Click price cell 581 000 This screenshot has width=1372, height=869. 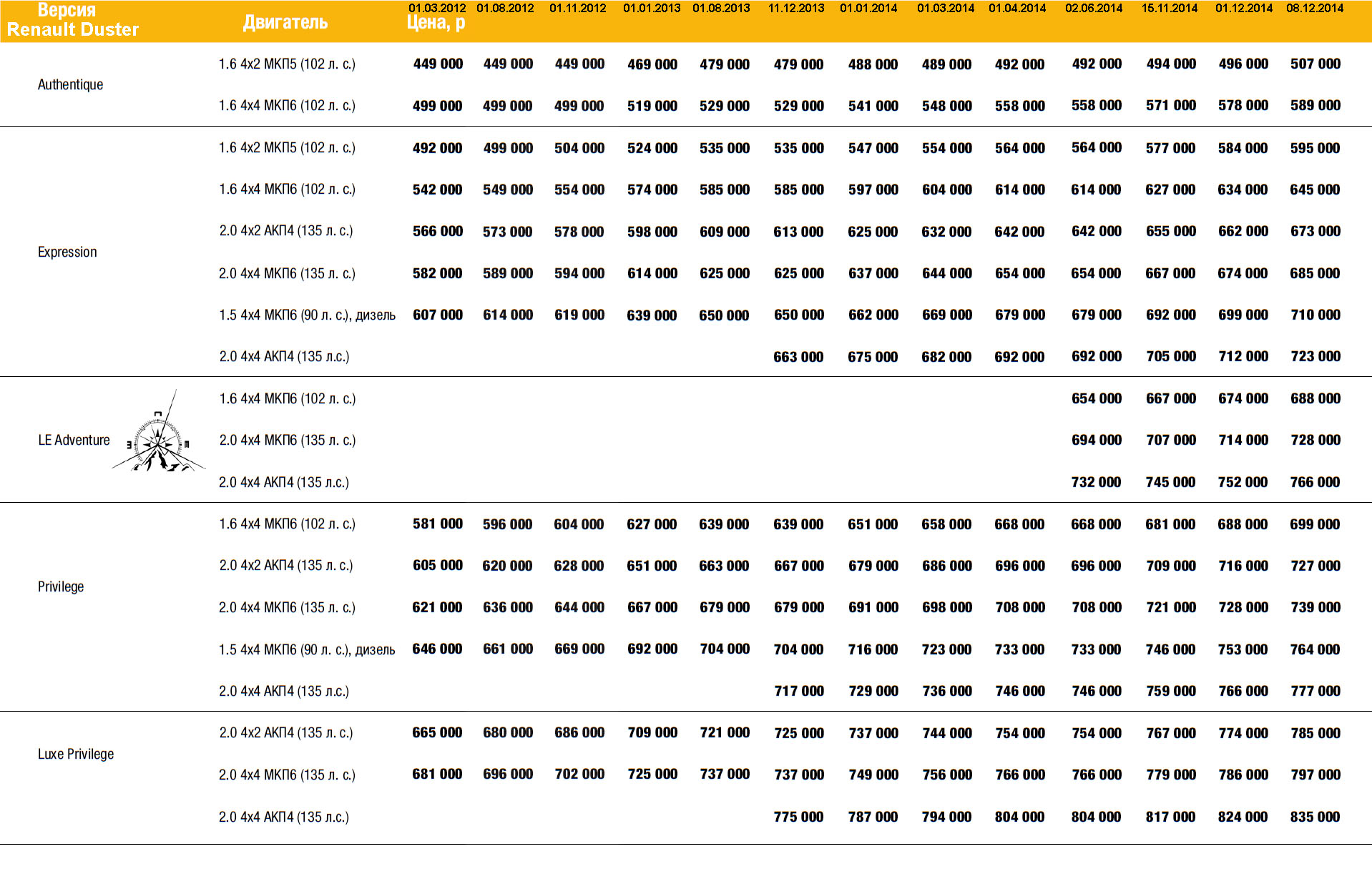click(x=438, y=524)
